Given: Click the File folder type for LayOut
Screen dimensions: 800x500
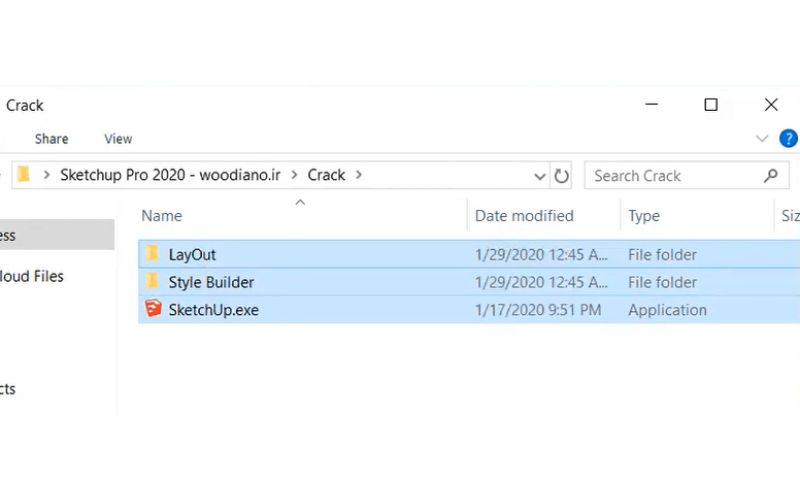Looking at the screenshot, I should point(662,255).
